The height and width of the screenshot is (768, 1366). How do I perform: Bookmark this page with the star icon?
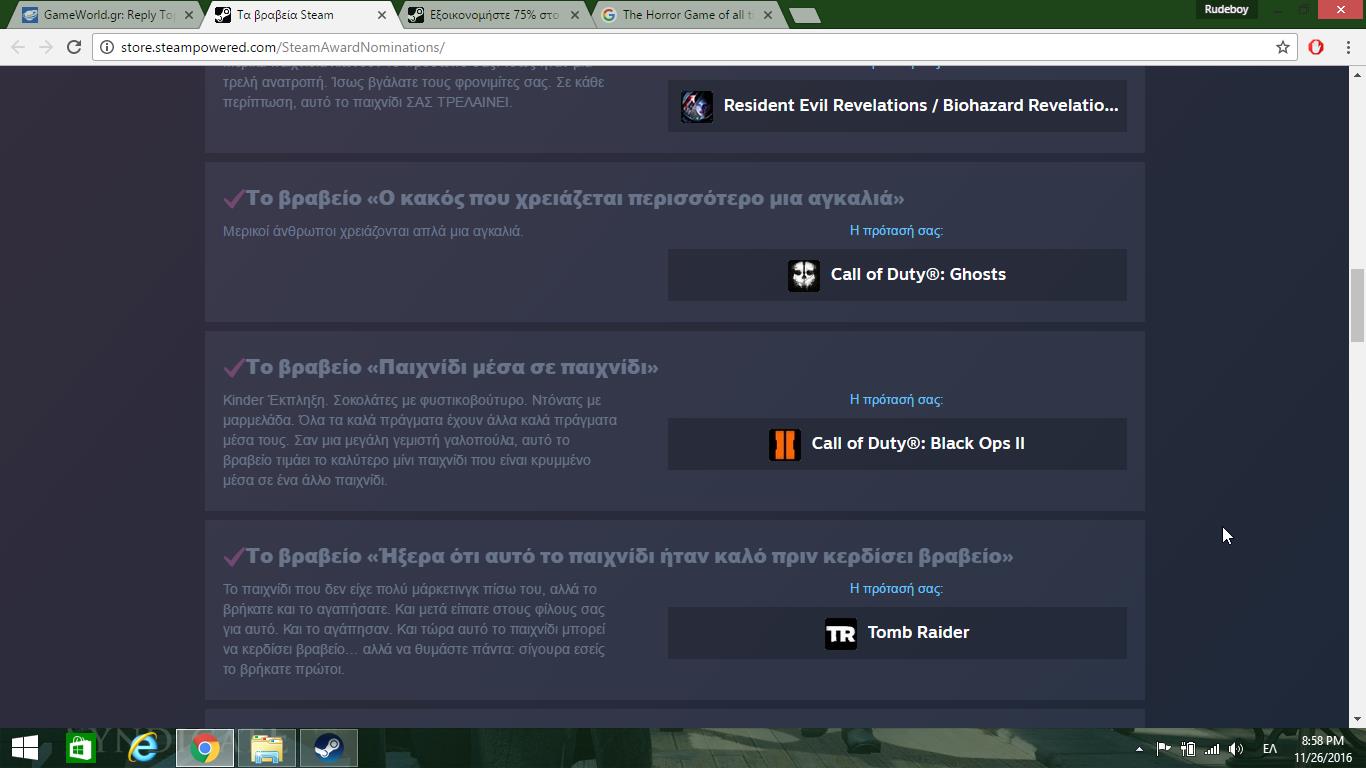(x=1283, y=47)
